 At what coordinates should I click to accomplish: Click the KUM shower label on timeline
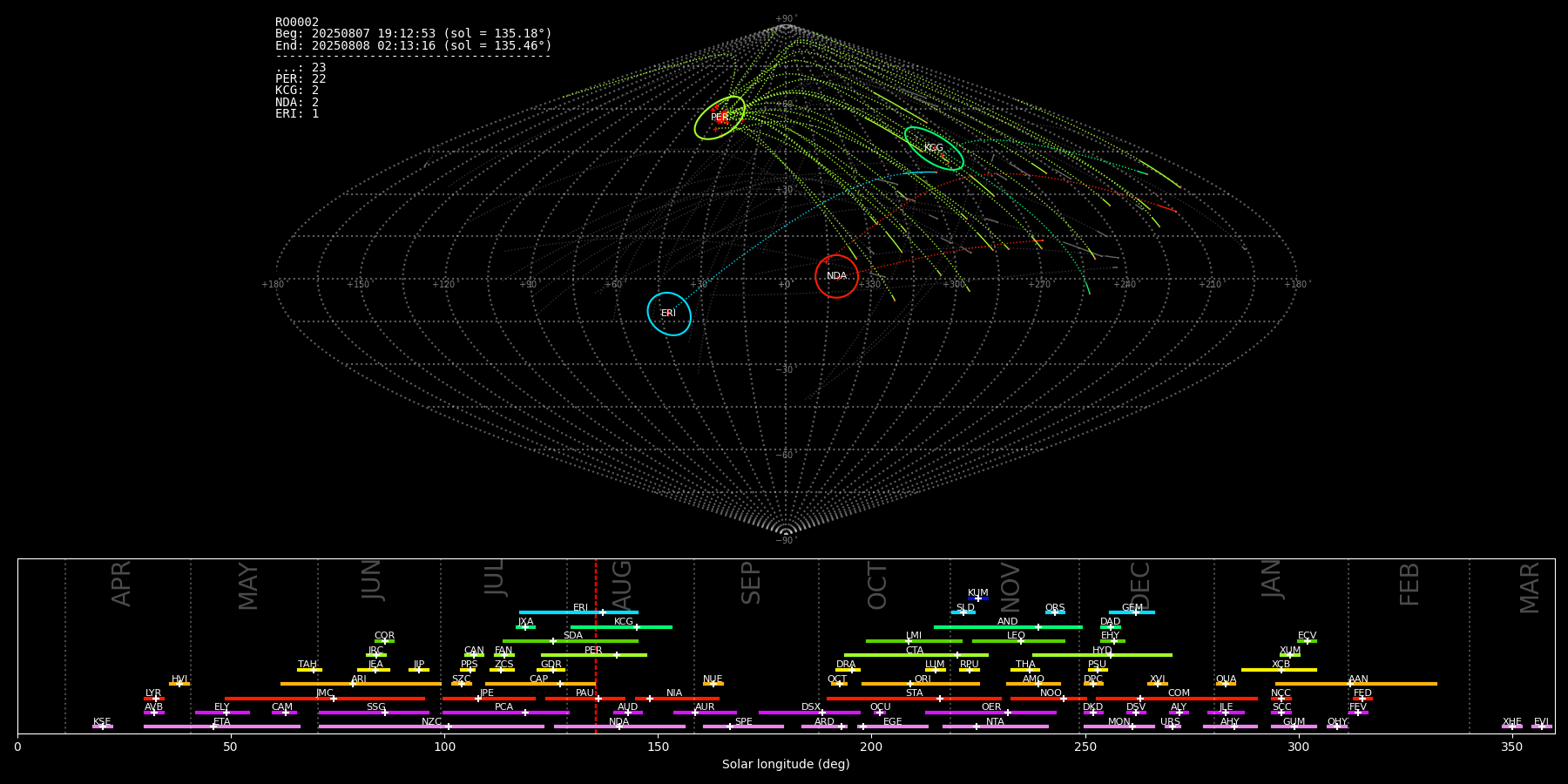(x=978, y=593)
